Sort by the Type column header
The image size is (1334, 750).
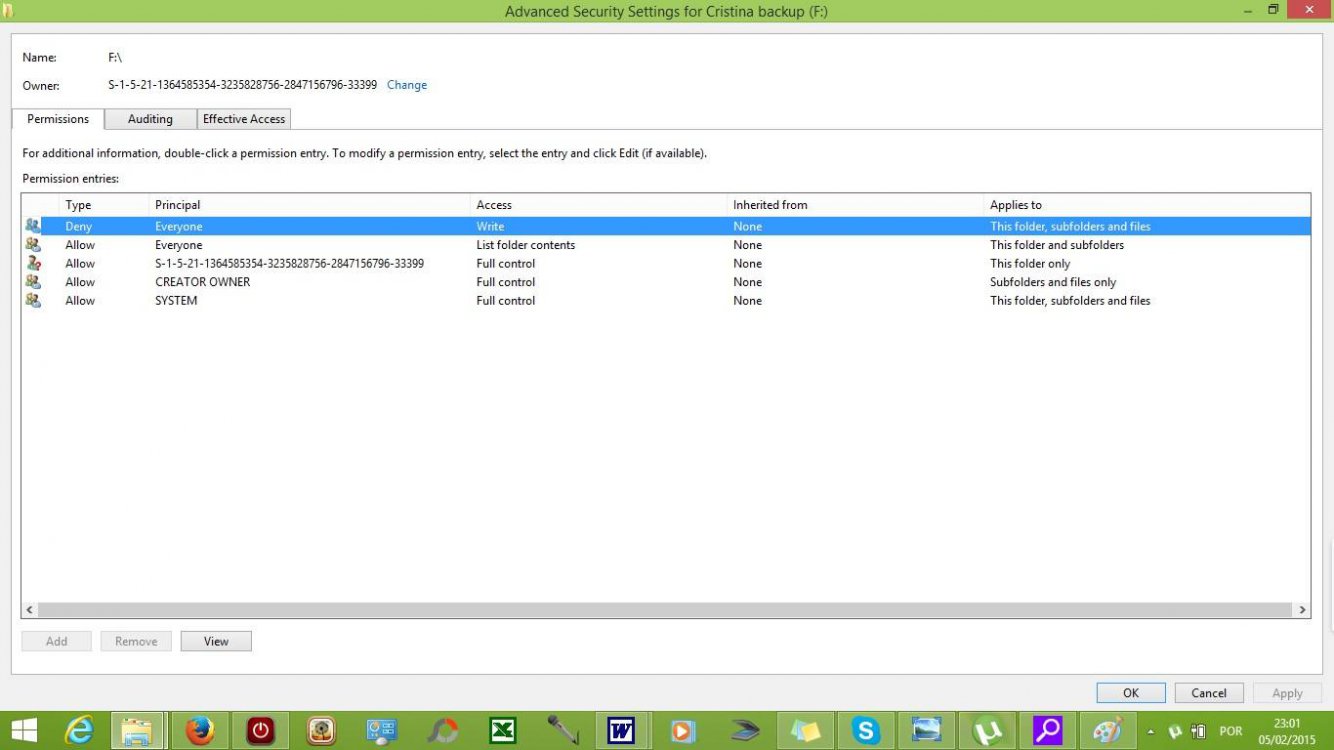click(x=104, y=205)
